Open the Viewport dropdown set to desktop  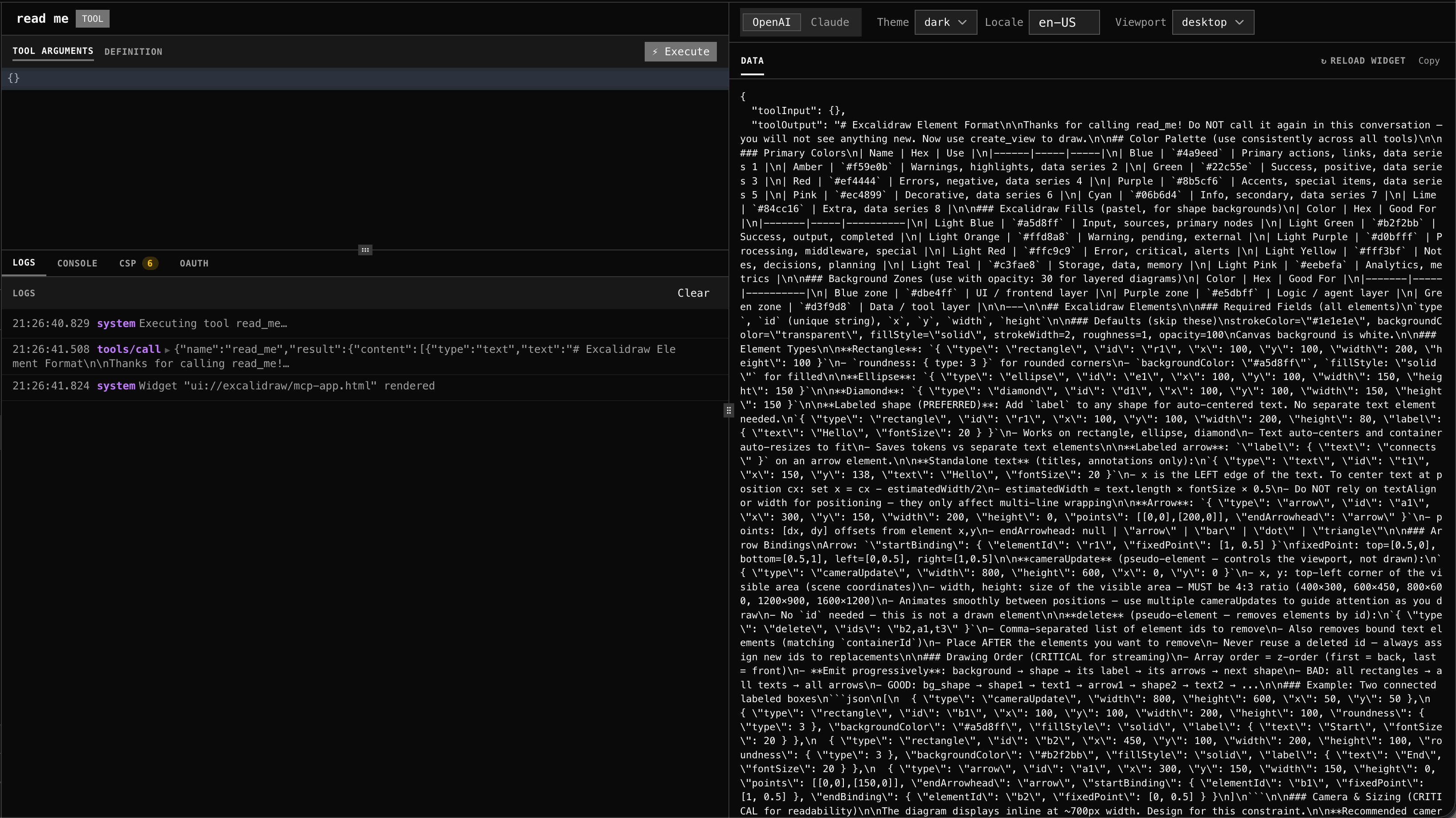click(x=1212, y=22)
